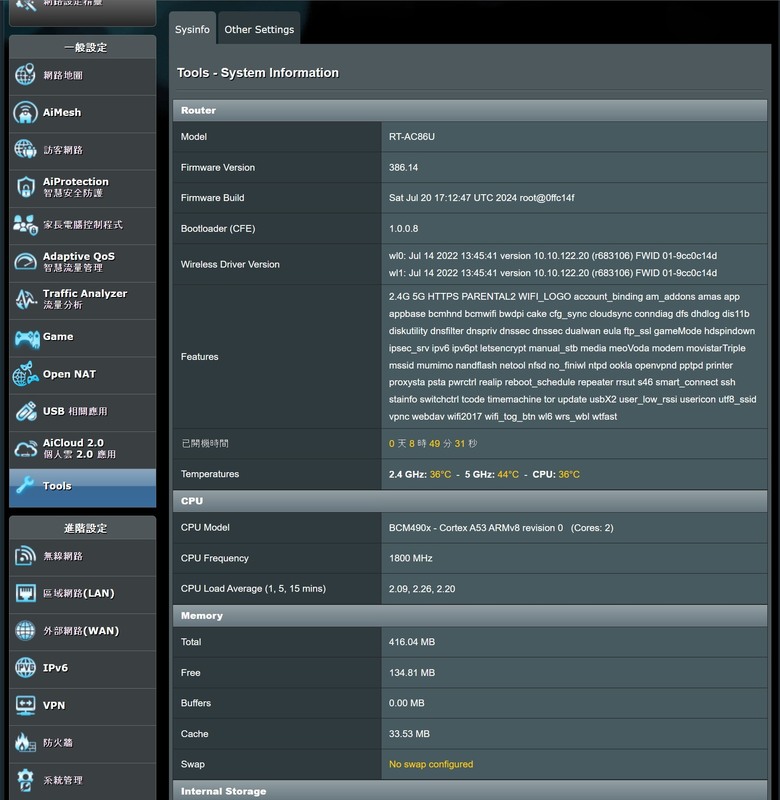The image size is (780, 800).
Task: Click bootloader value 1.0.0.8
Action: click(x=403, y=229)
